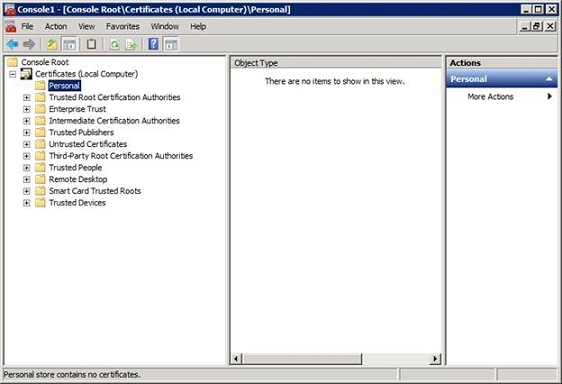The image size is (562, 384).
Task: Select Intermediate Certification Authorities store
Action: (x=114, y=121)
